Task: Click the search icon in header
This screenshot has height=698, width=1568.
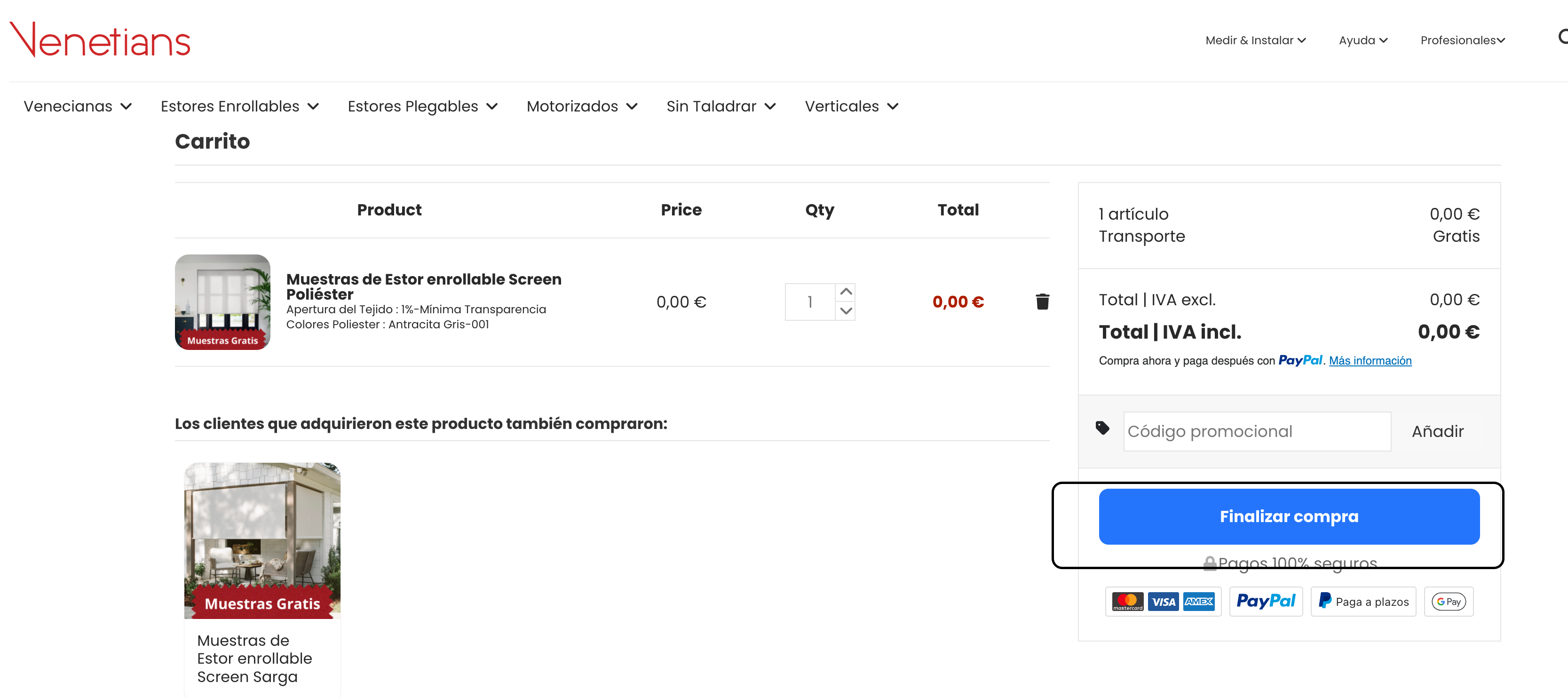Action: 1562,37
